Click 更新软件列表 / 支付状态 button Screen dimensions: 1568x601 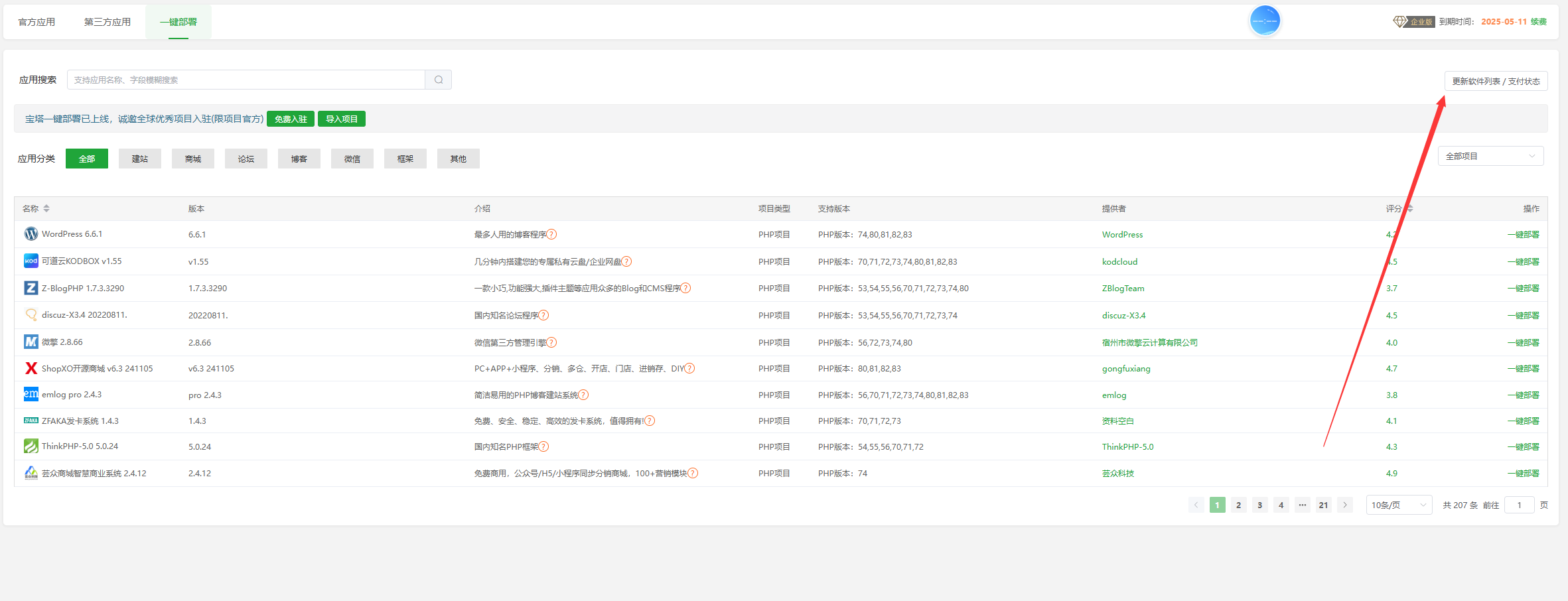click(1496, 81)
